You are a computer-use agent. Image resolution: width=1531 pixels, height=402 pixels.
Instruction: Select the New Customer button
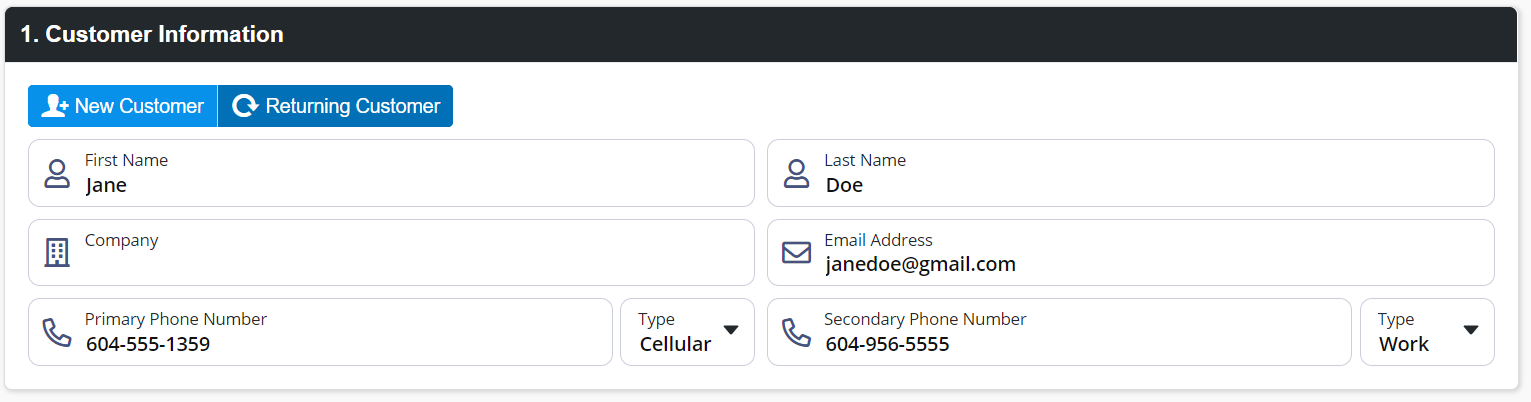122,106
